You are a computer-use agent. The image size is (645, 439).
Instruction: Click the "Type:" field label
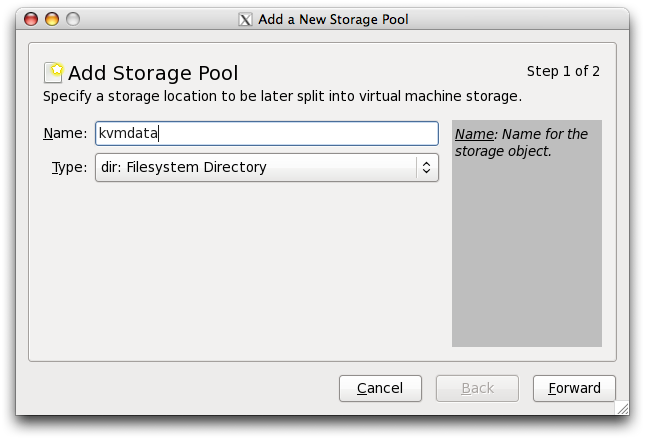[69, 167]
